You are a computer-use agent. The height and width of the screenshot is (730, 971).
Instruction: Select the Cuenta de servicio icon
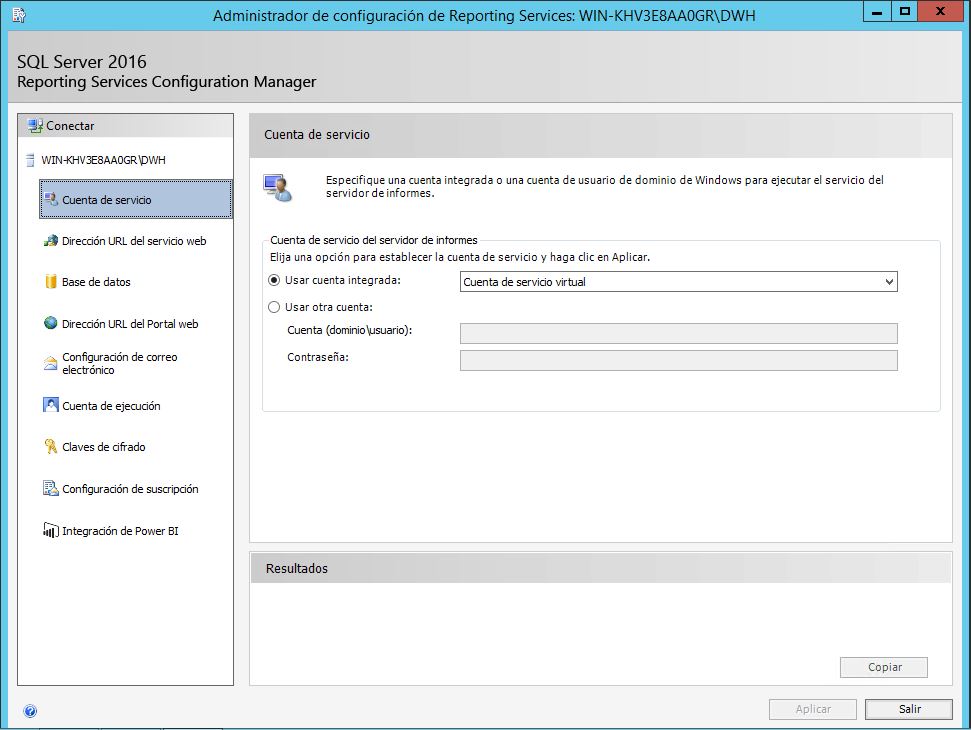coord(52,199)
